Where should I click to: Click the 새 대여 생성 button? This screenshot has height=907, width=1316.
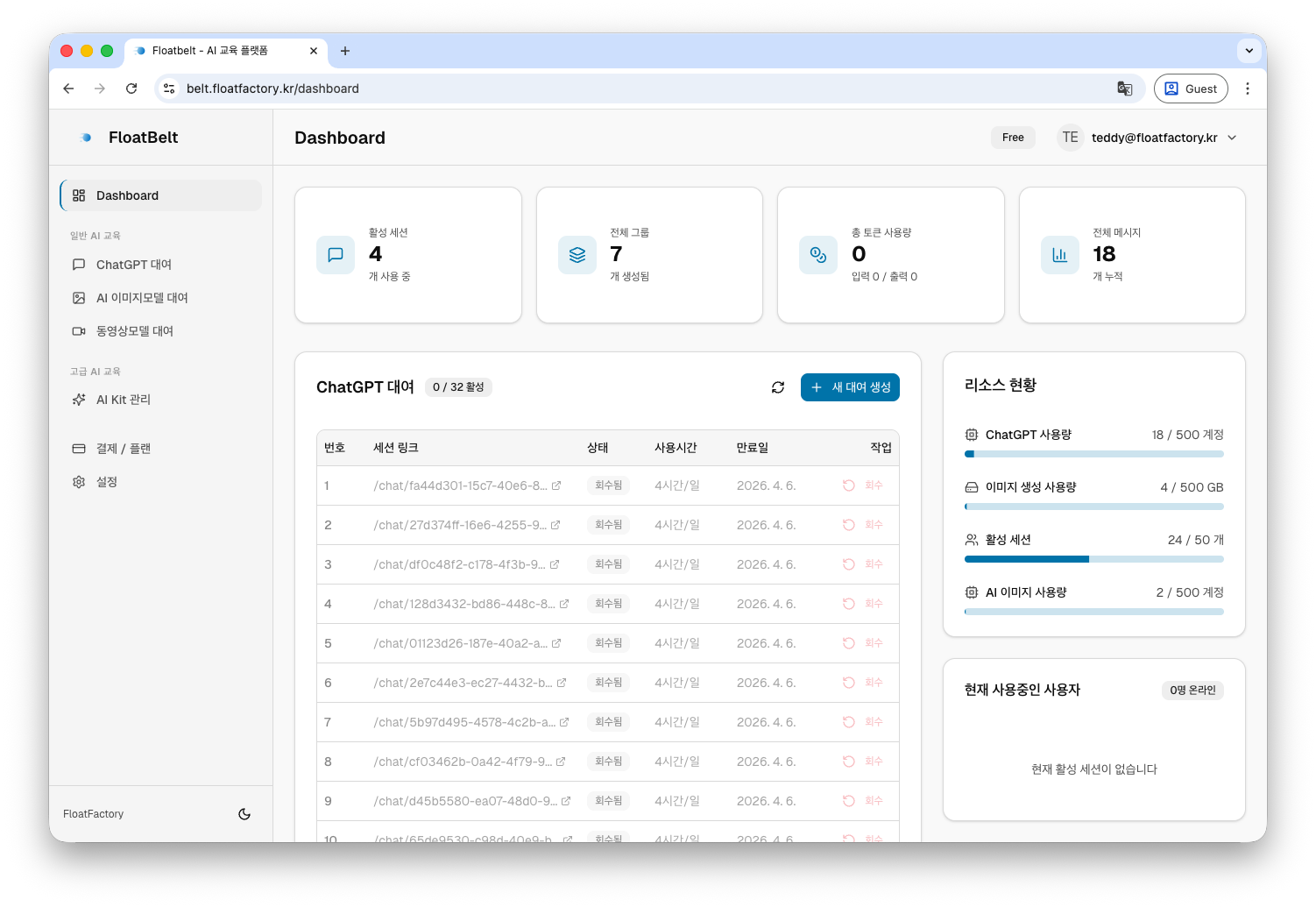click(x=850, y=387)
